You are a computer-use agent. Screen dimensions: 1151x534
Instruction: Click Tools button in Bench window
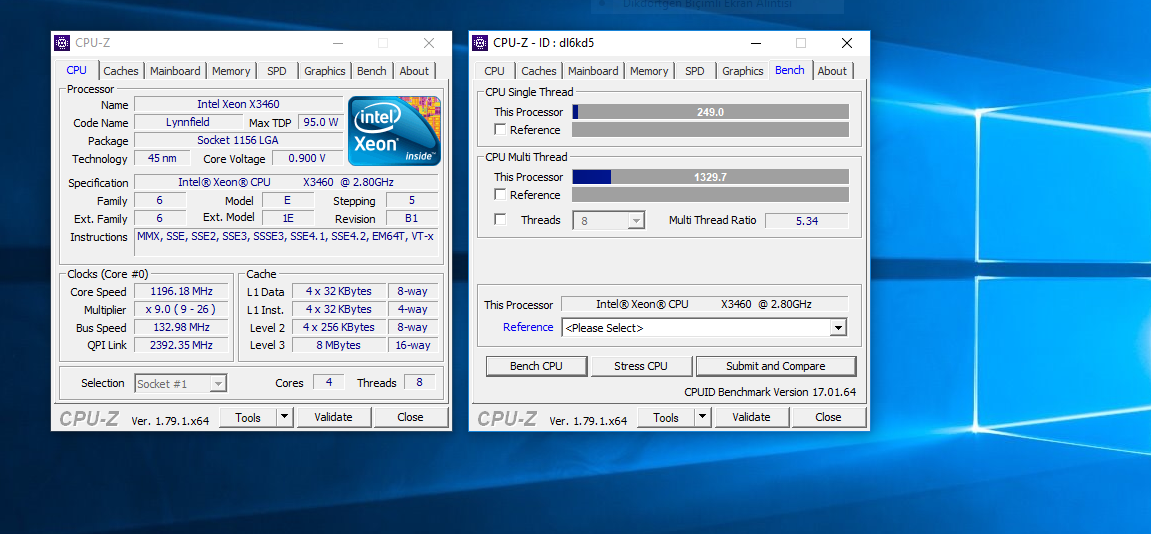click(666, 417)
